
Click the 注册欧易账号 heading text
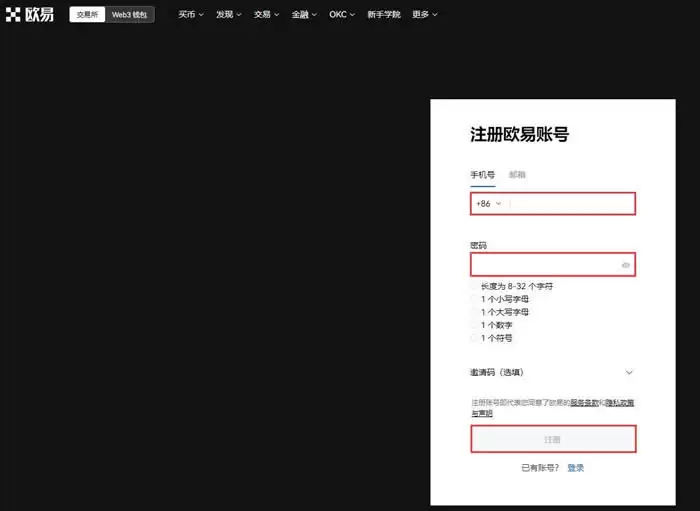[x=520, y=134]
